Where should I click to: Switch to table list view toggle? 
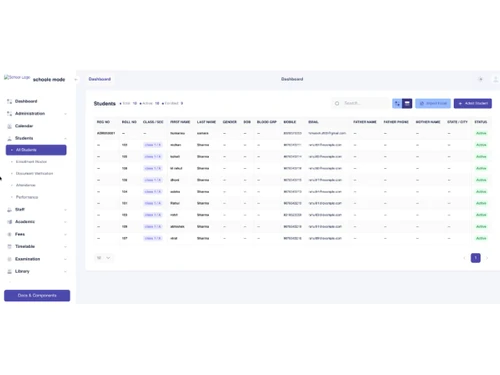(407, 104)
